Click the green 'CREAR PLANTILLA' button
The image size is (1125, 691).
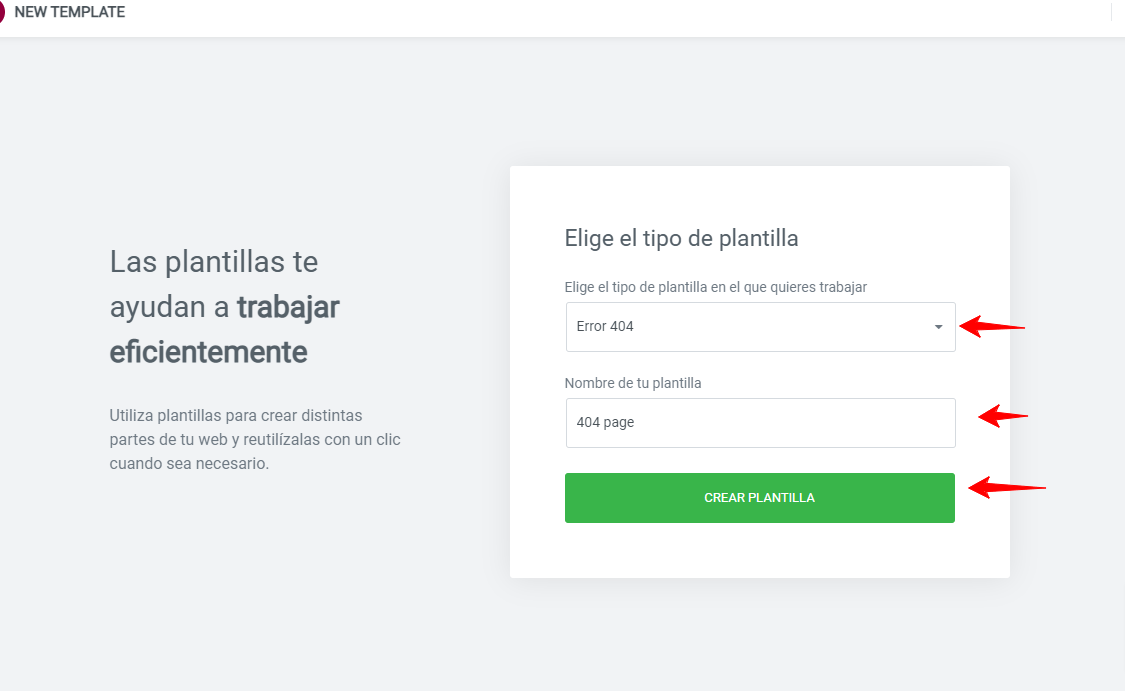click(x=760, y=498)
